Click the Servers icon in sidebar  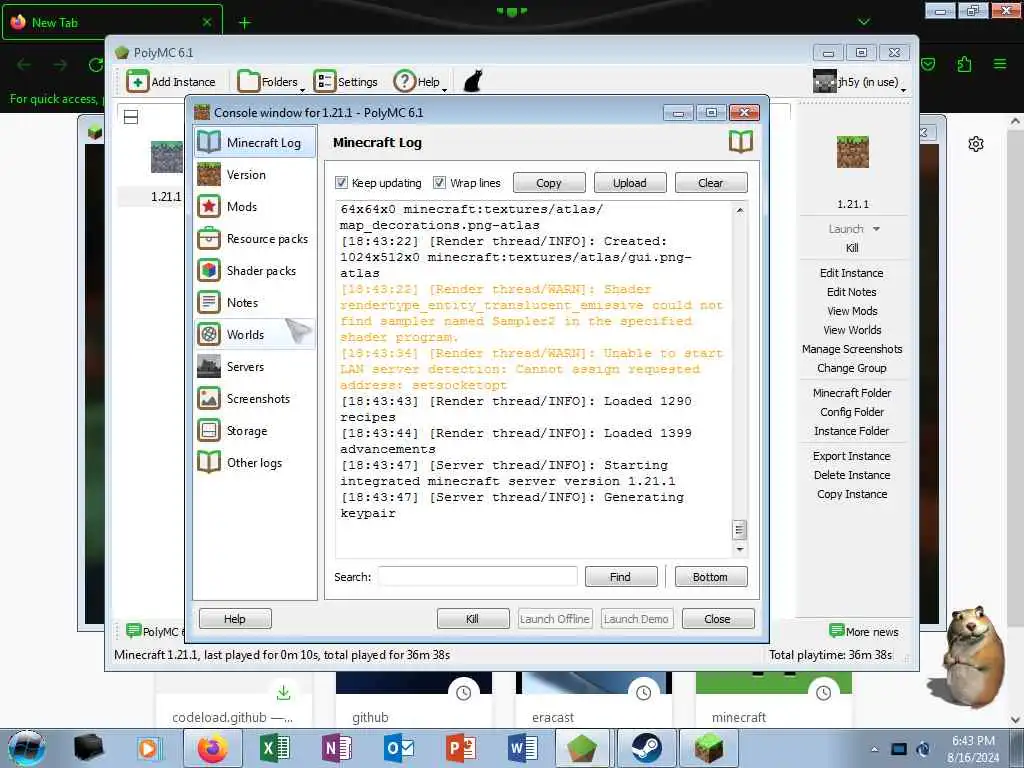(209, 366)
